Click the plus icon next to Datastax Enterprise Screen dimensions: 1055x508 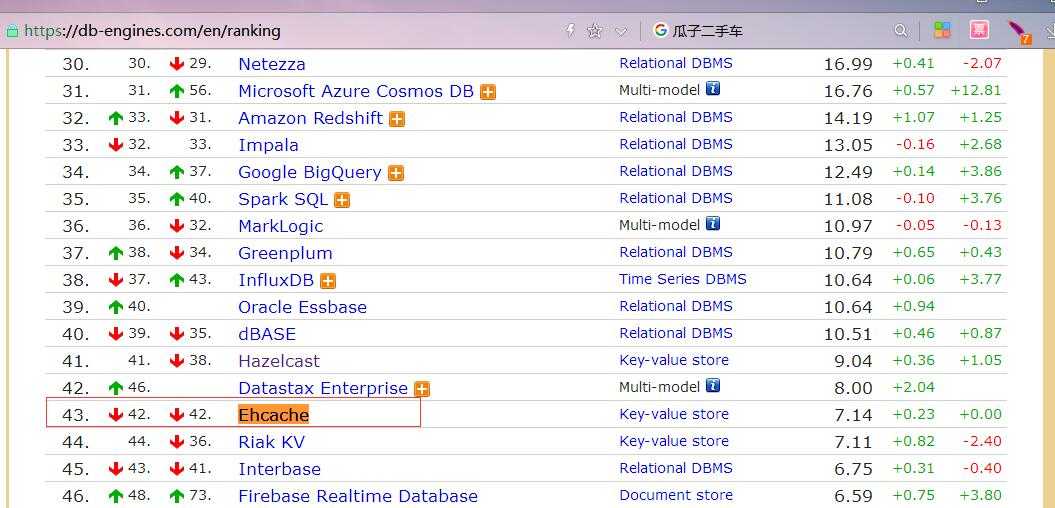pyautogui.click(x=422, y=389)
